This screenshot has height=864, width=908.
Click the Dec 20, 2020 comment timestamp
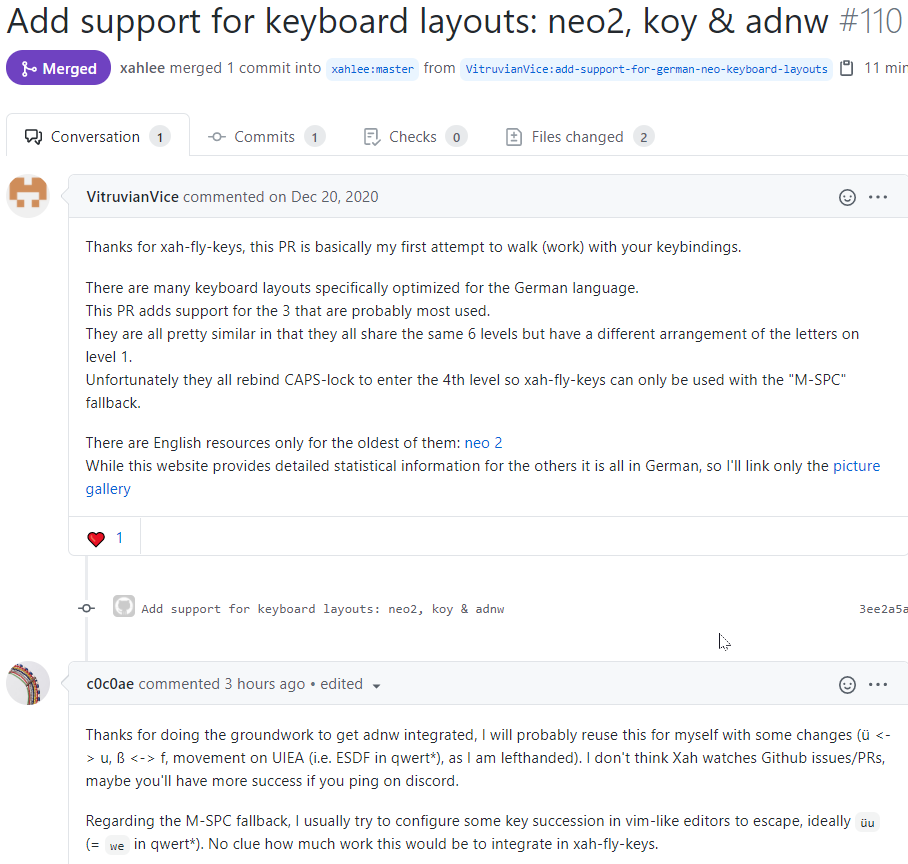click(x=334, y=197)
